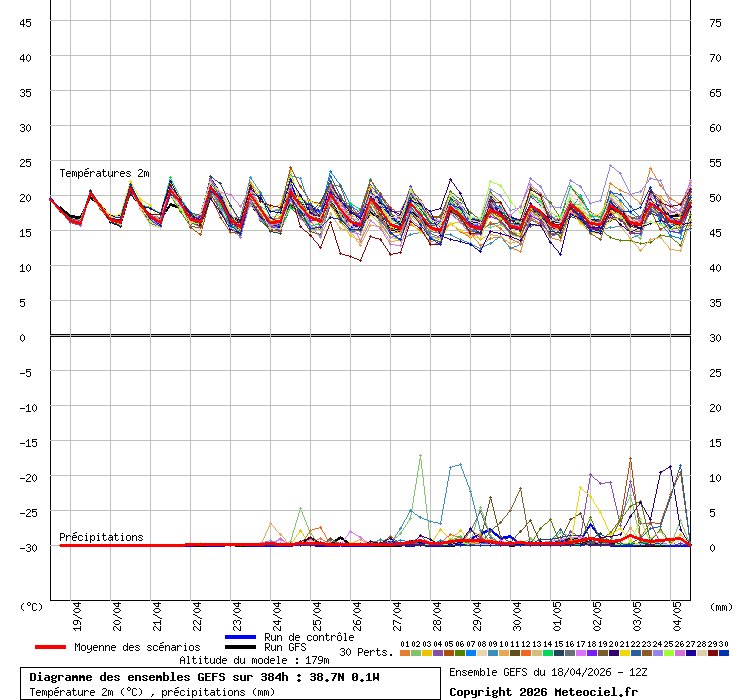Click the perturbation 30 blue legend swatch

[724, 653]
